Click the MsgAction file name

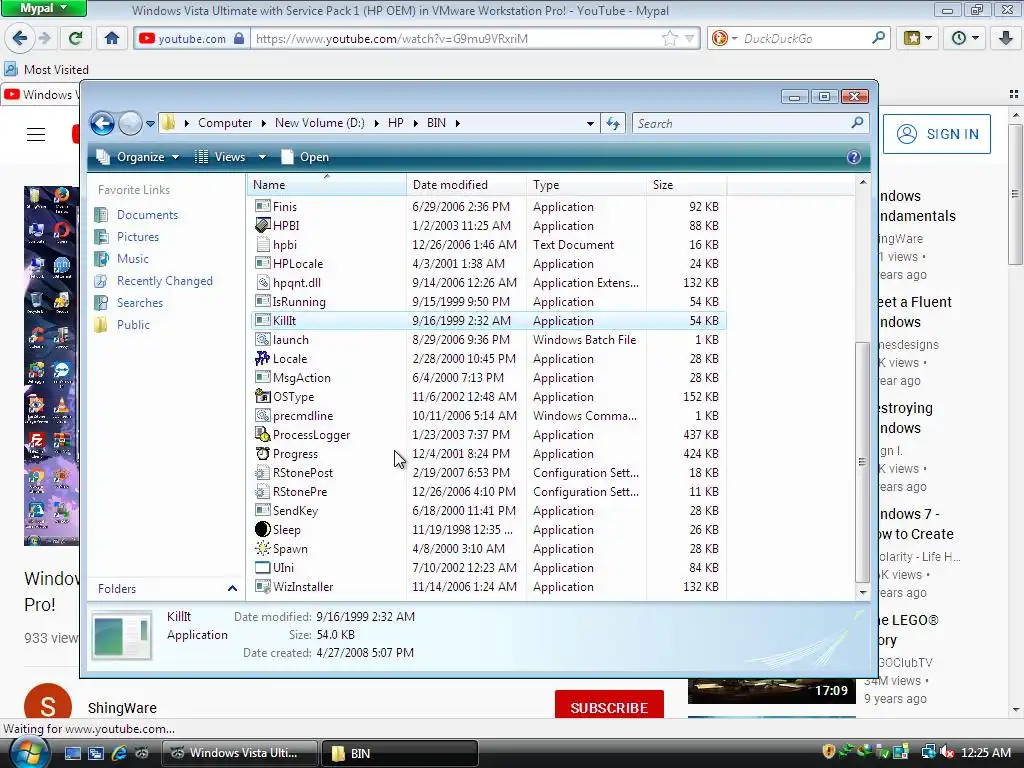pos(302,377)
